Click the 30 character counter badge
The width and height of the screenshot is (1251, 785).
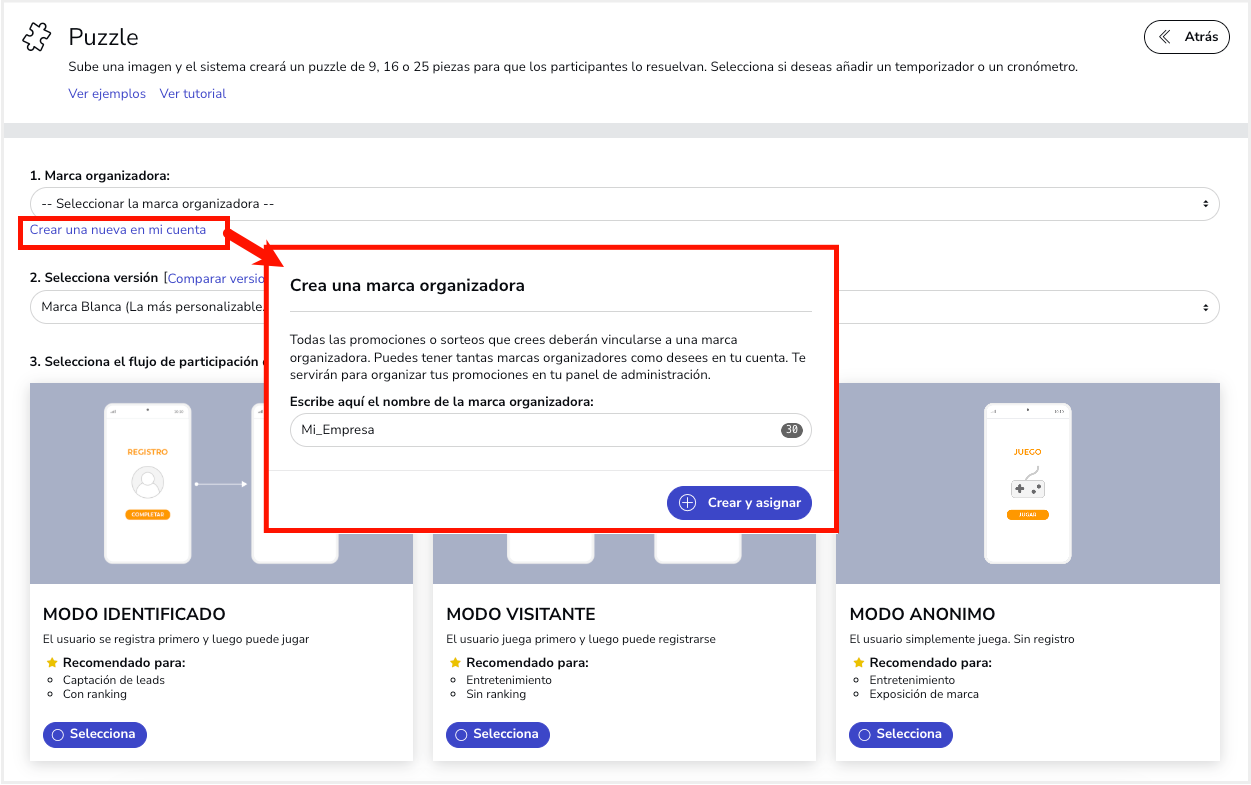tap(792, 430)
